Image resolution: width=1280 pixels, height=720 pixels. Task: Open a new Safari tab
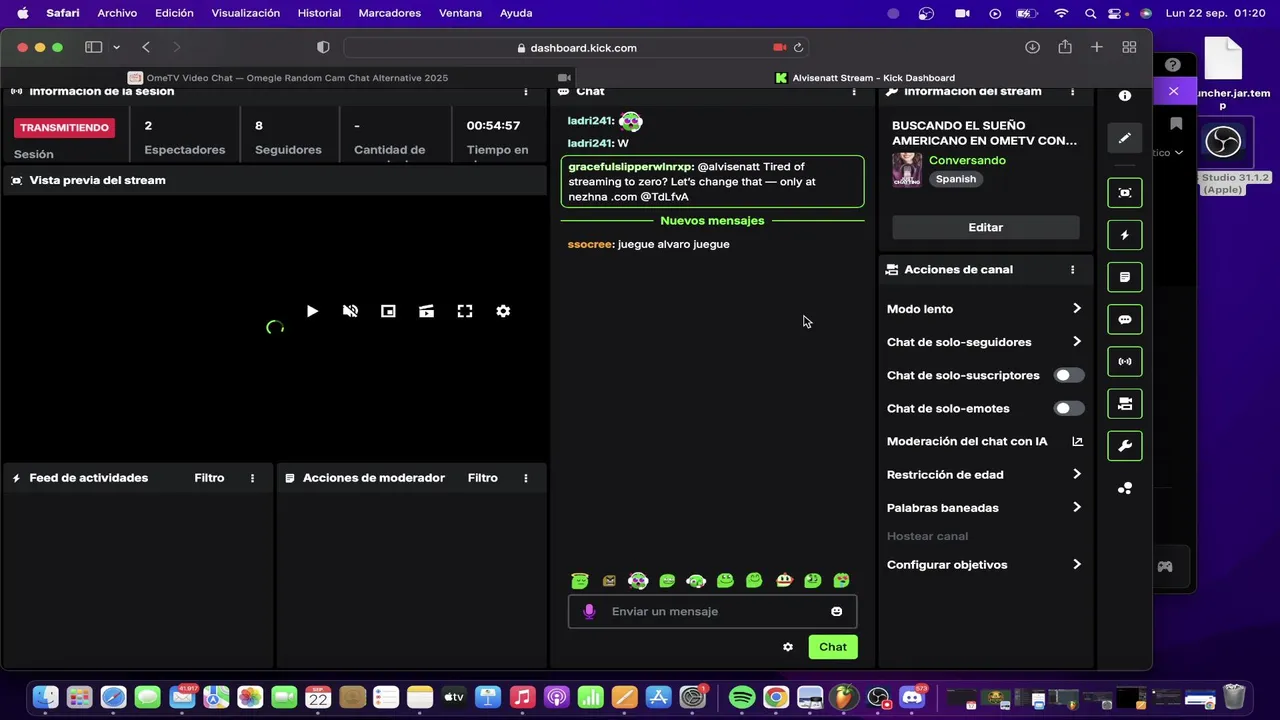tap(1097, 47)
